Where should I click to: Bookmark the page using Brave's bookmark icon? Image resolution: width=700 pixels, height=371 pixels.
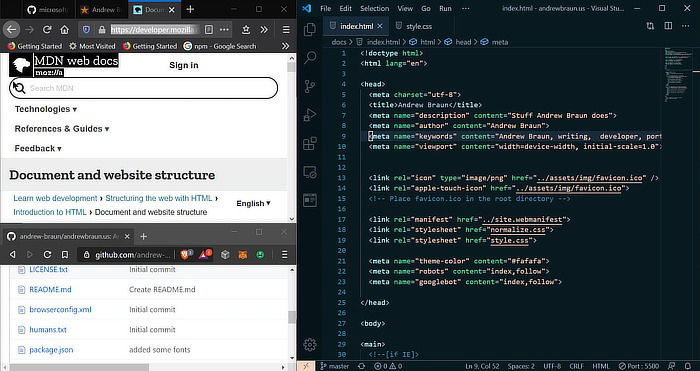point(65,254)
